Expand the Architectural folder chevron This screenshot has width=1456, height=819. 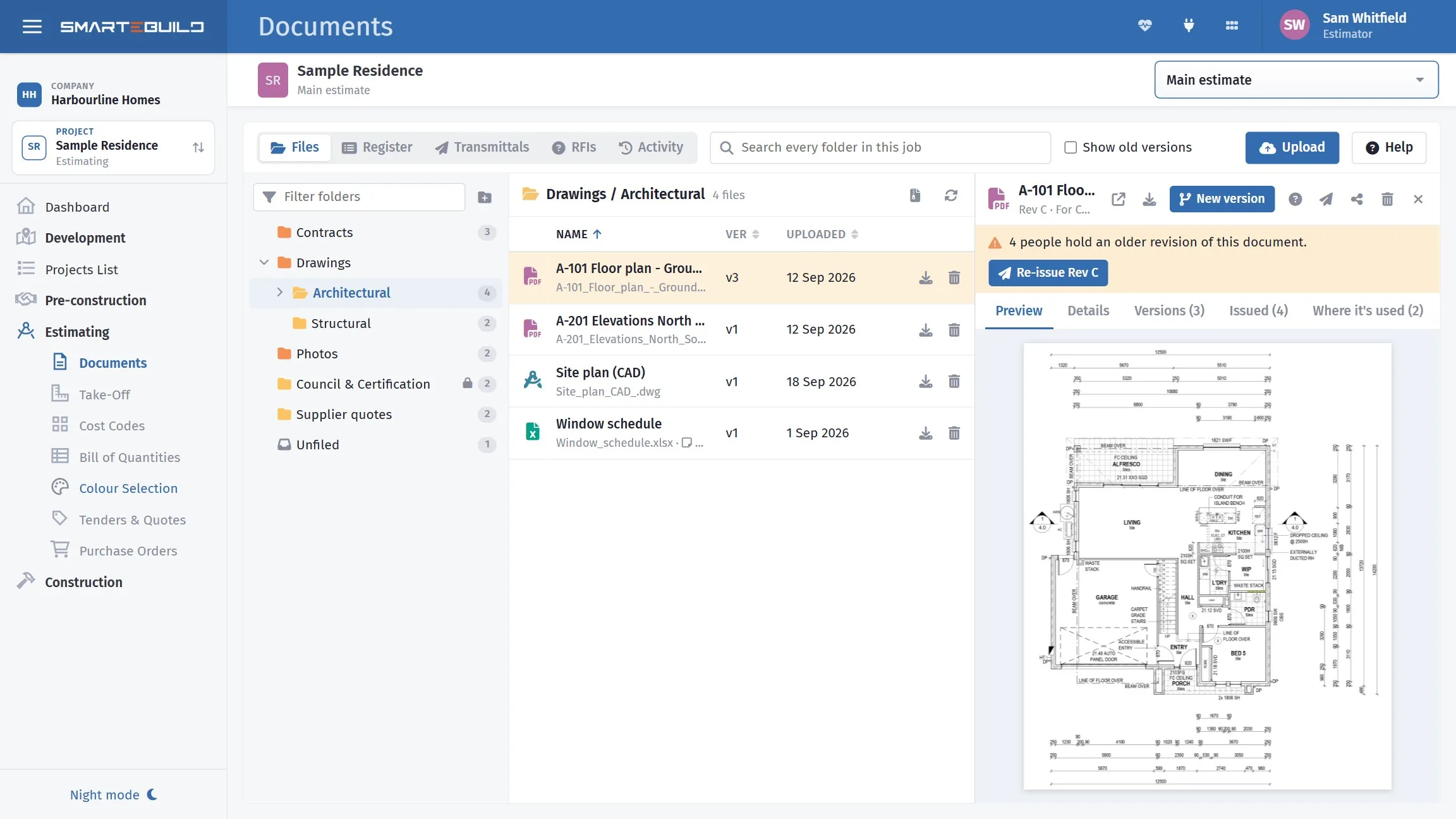coord(279,292)
